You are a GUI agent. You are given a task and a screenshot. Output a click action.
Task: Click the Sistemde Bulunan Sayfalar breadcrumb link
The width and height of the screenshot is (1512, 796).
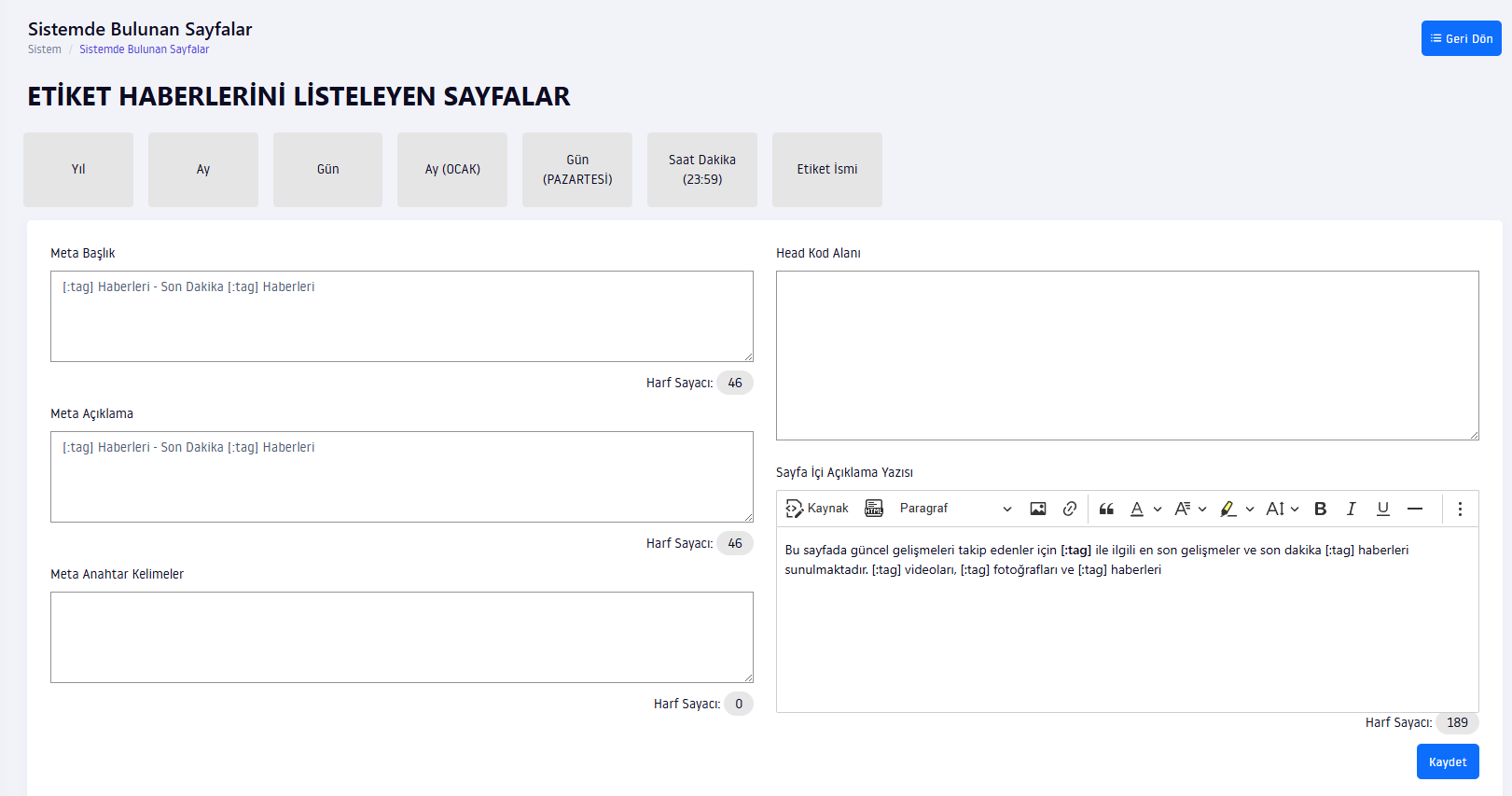pos(145,49)
